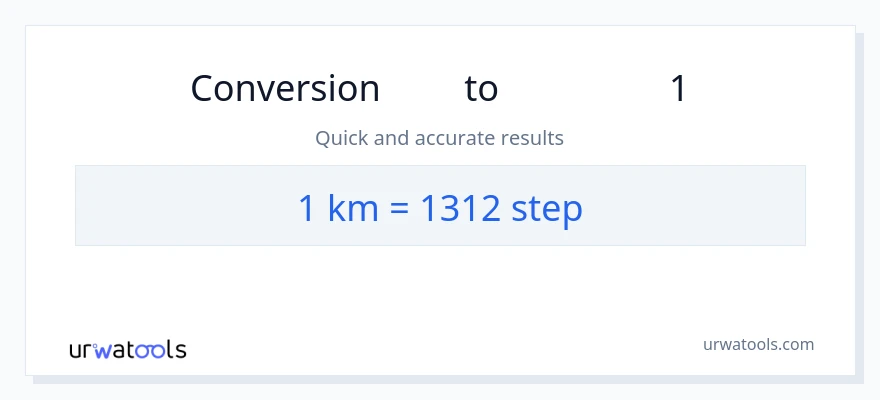This screenshot has height=400, width=880.
Task: Click the word "and" in the subtitle
Action: tap(390, 138)
